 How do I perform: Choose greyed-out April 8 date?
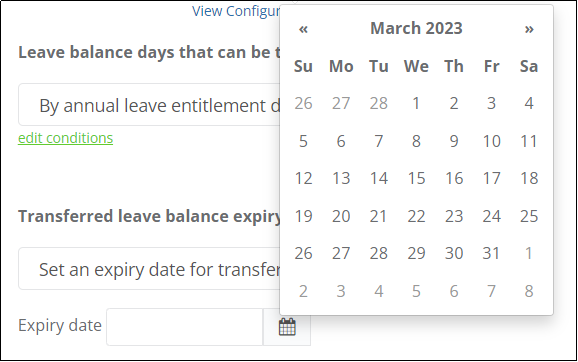point(529,291)
